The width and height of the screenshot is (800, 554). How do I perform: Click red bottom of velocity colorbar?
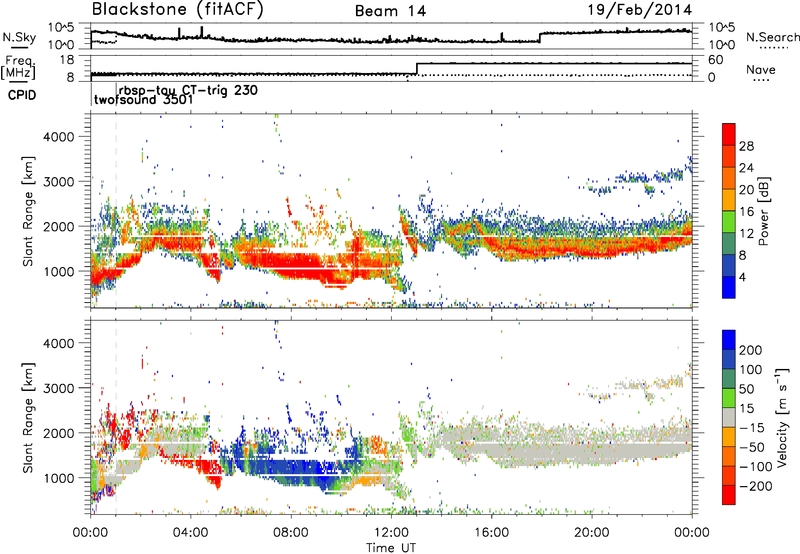(729, 495)
